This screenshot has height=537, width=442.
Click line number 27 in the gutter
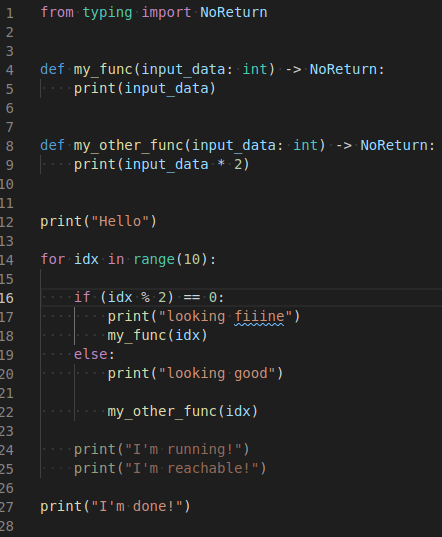click(x=7, y=507)
